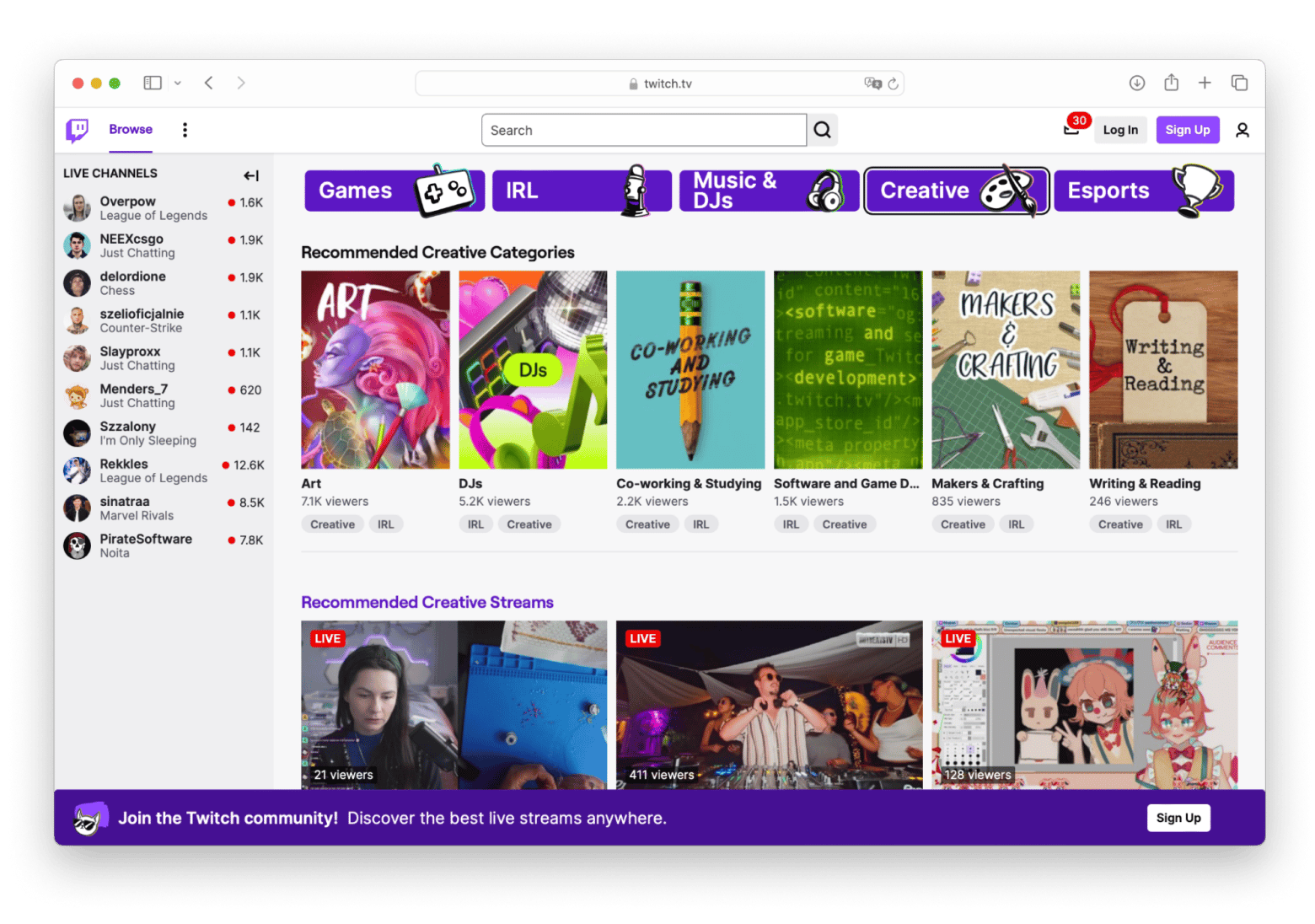Image resolution: width=1315 pixels, height=924 pixels.
Task: Switch to the IRL category tab
Action: coord(582,191)
